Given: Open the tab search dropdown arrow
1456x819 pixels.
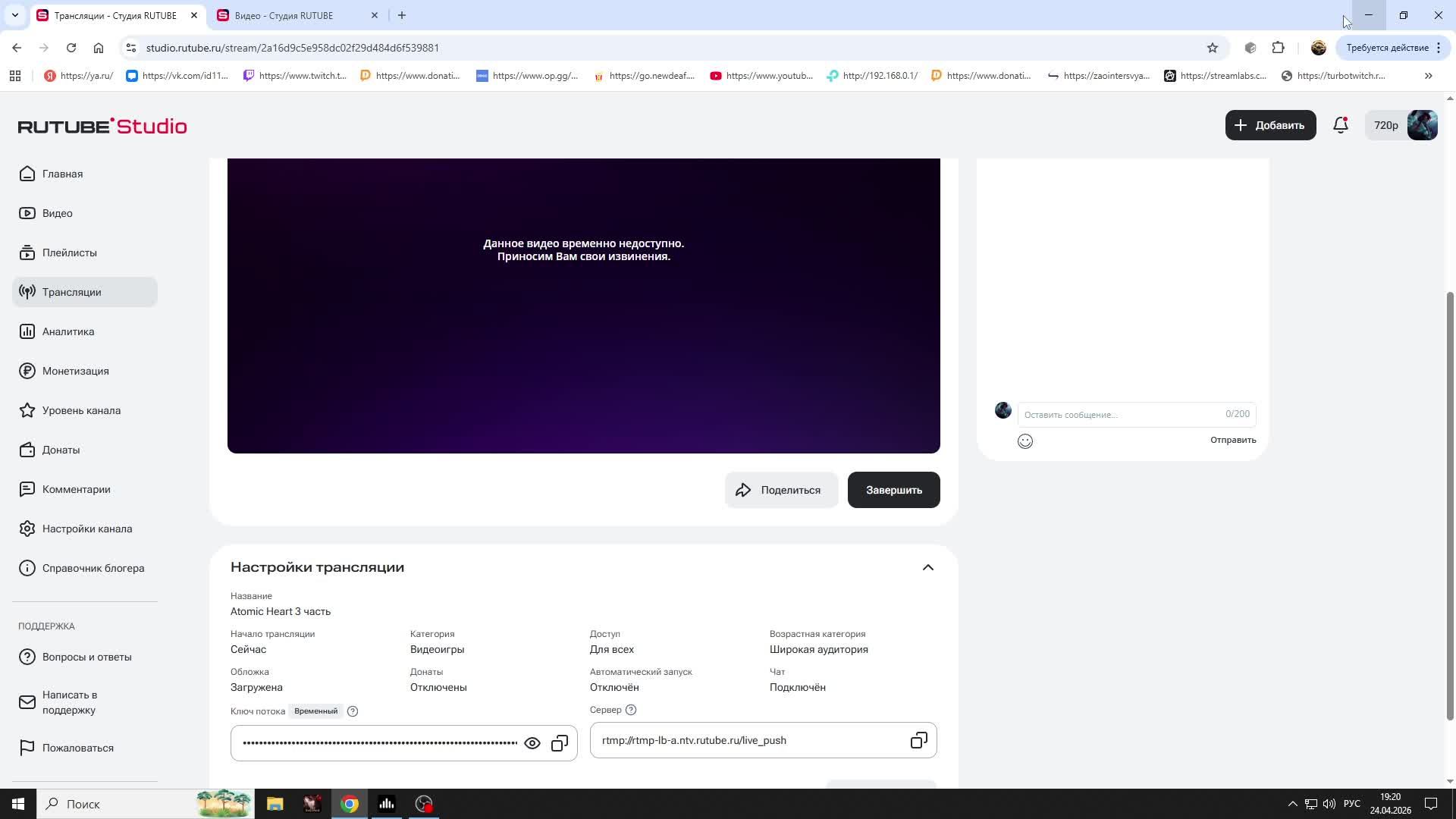Looking at the screenshot, I should click(14, 15).
